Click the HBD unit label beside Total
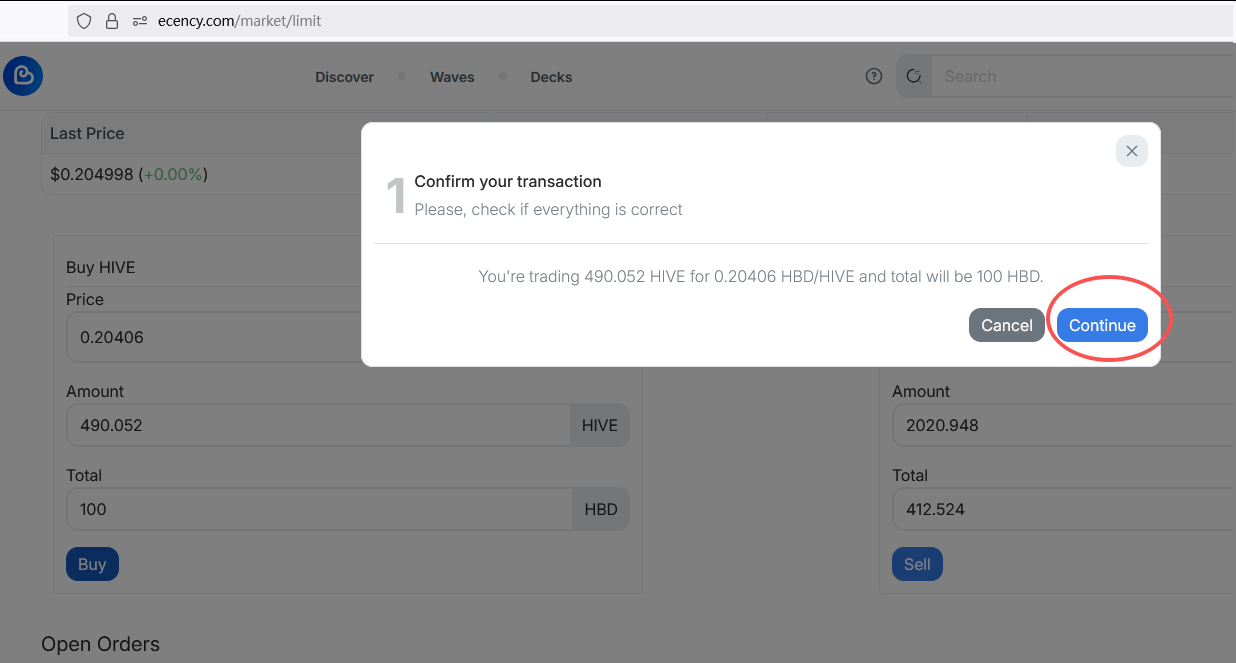This screenshot has height=663, width=1236. [x=601, y=509]
